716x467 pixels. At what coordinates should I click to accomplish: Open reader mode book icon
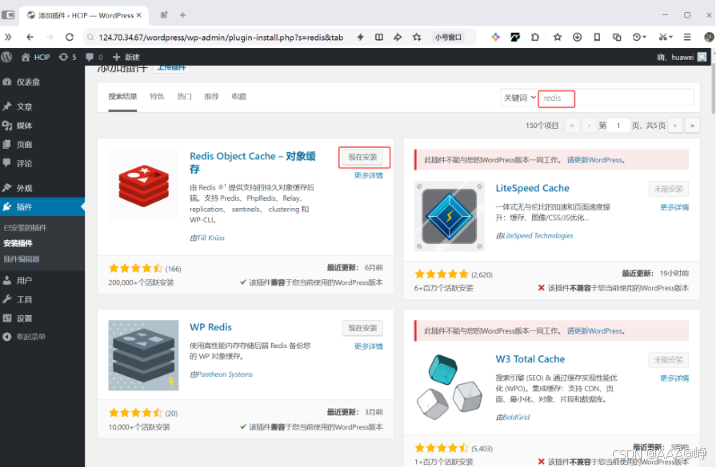click(379, 37)
